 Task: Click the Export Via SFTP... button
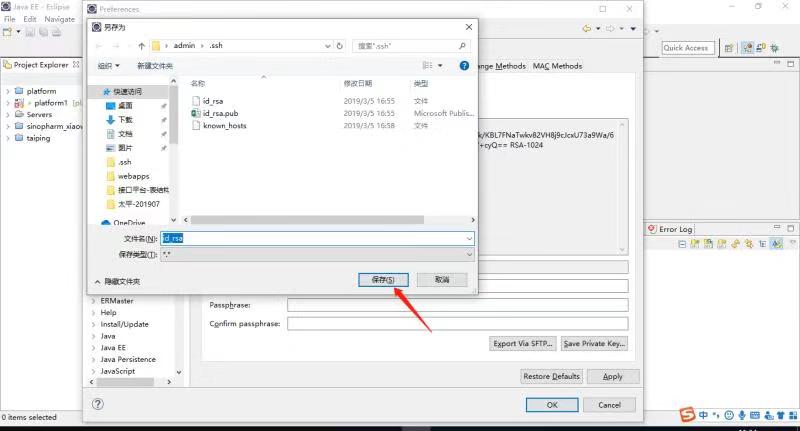pyautogui.click(x=522, y=344)
